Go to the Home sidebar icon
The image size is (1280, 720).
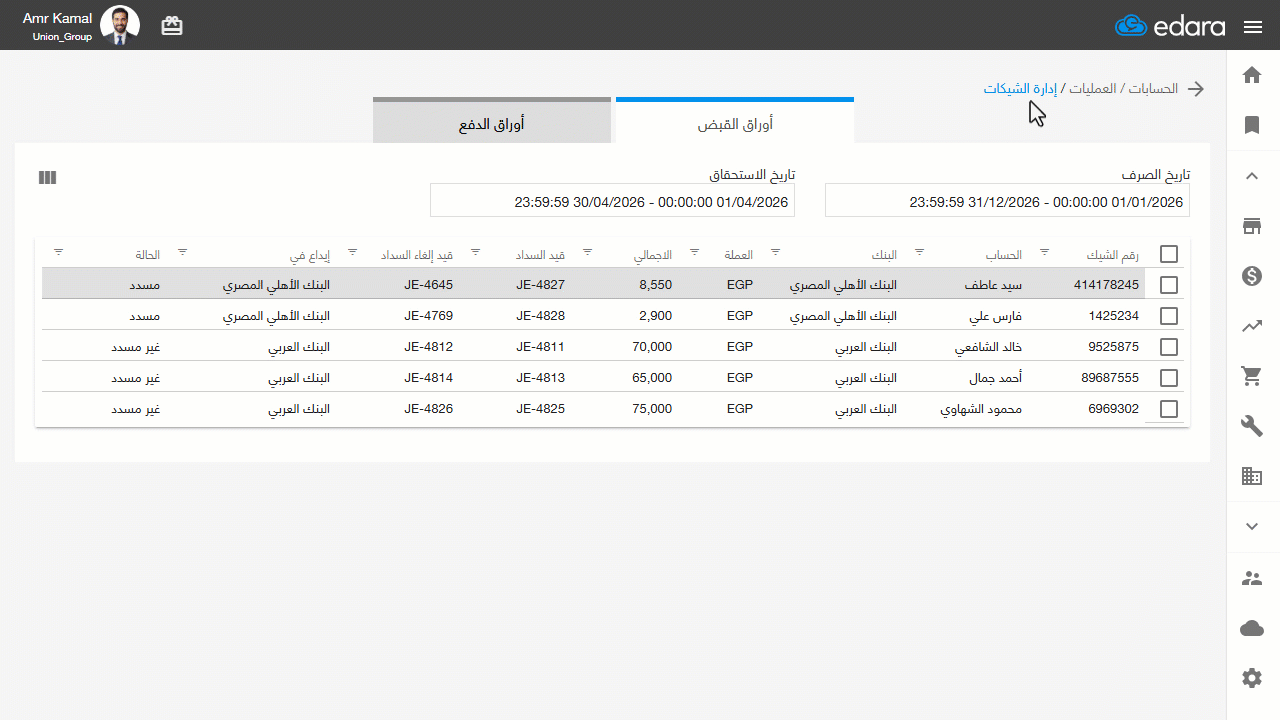coord(1251,75)
